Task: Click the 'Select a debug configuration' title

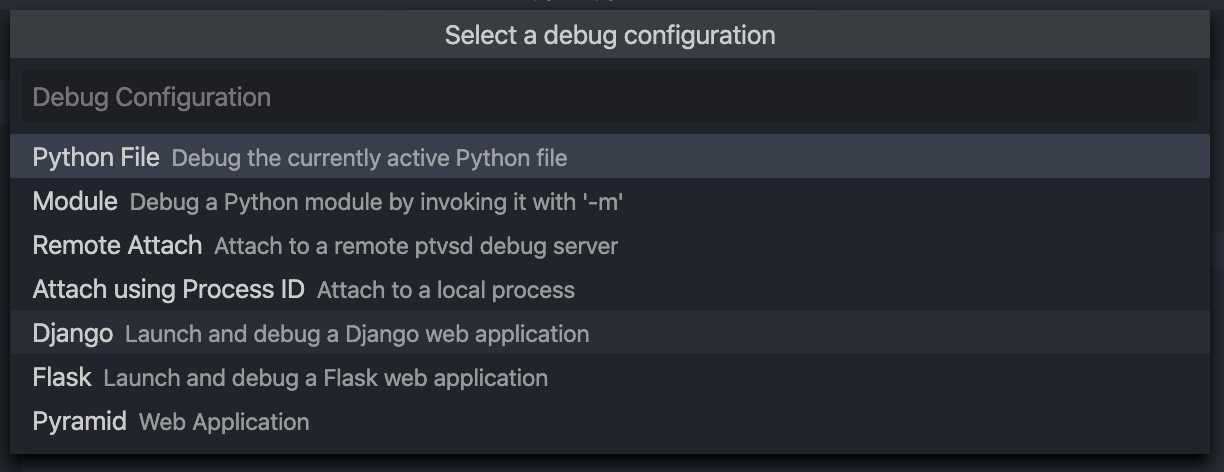Action: tap(610, 35)
